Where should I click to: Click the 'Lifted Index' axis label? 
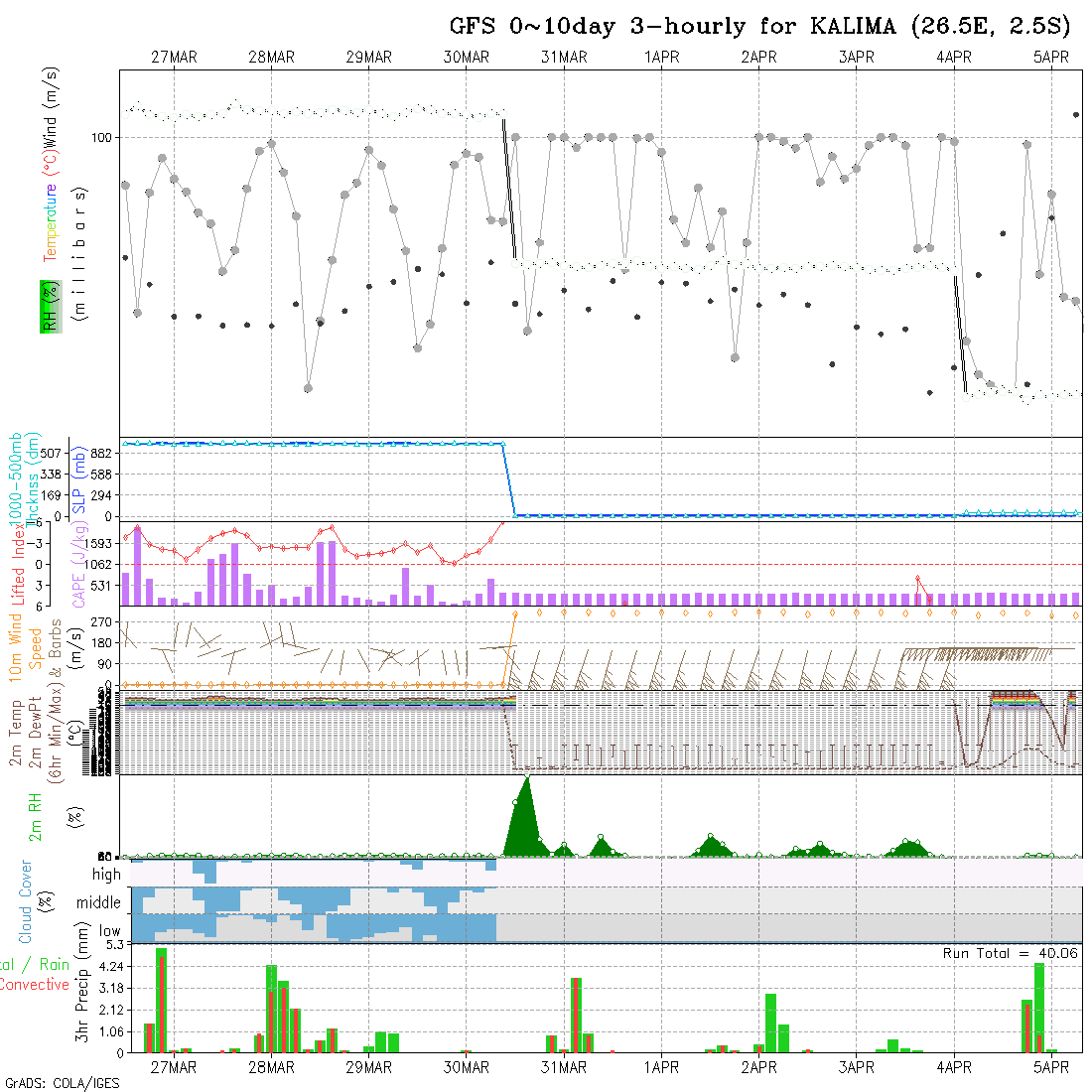tap(18, 566)
